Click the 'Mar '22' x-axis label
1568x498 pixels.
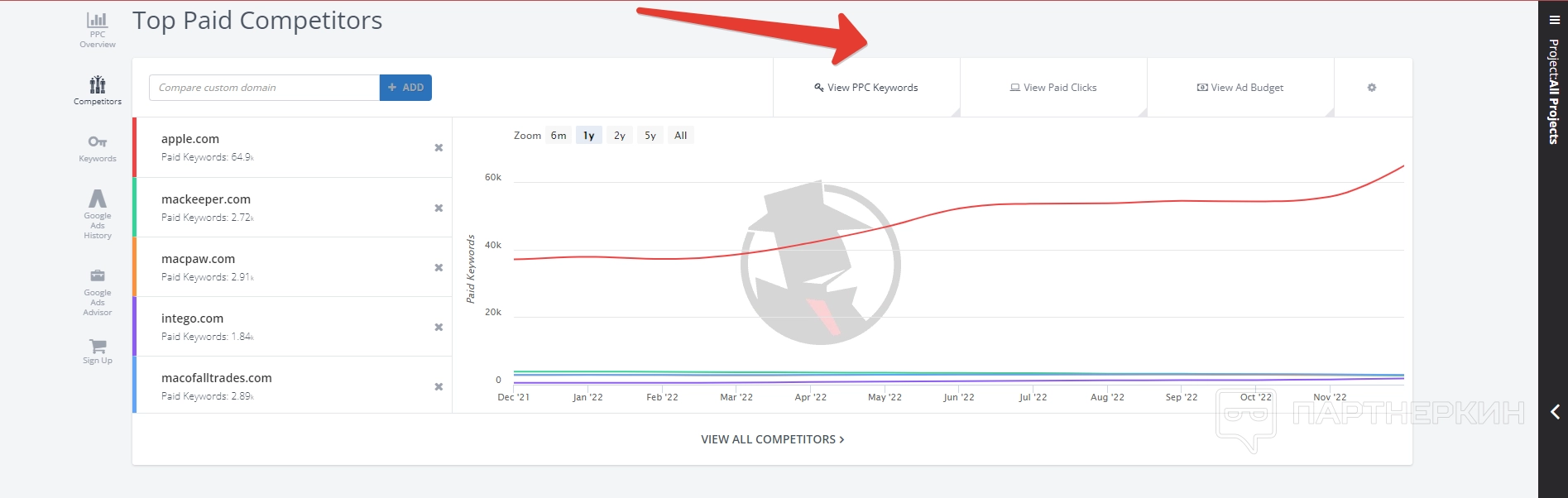point(736,397)
